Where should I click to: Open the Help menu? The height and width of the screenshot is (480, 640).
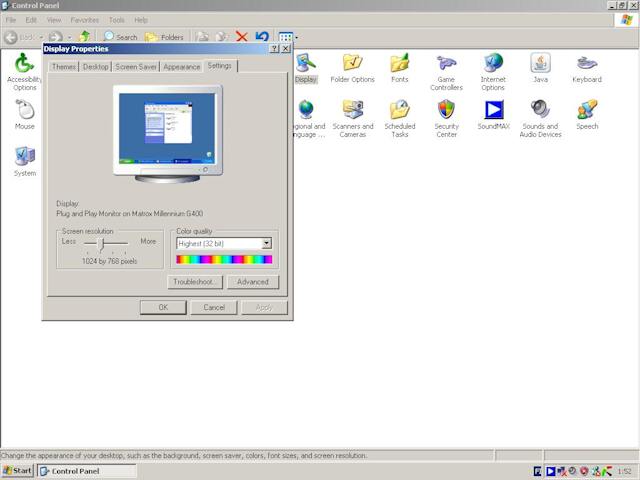tap(141, 20)
